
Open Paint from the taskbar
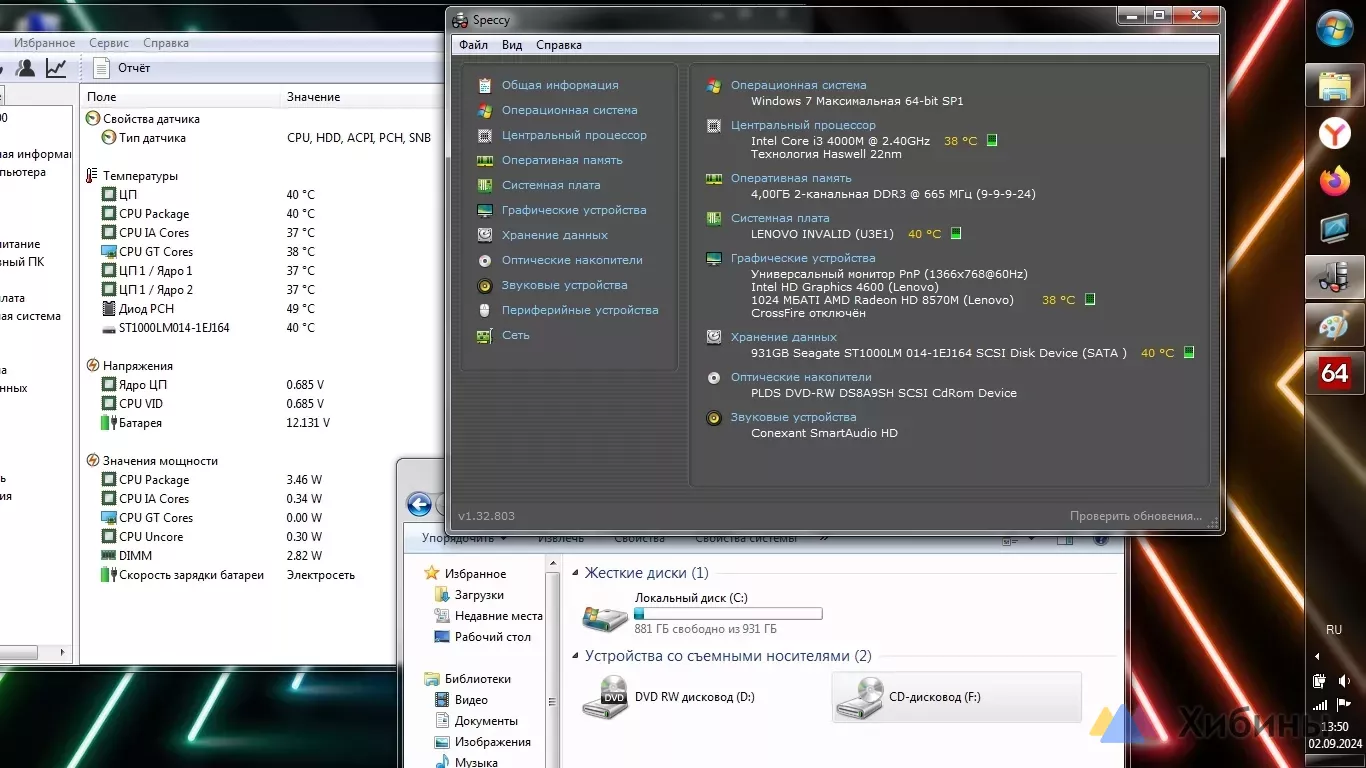(1335, 325)
